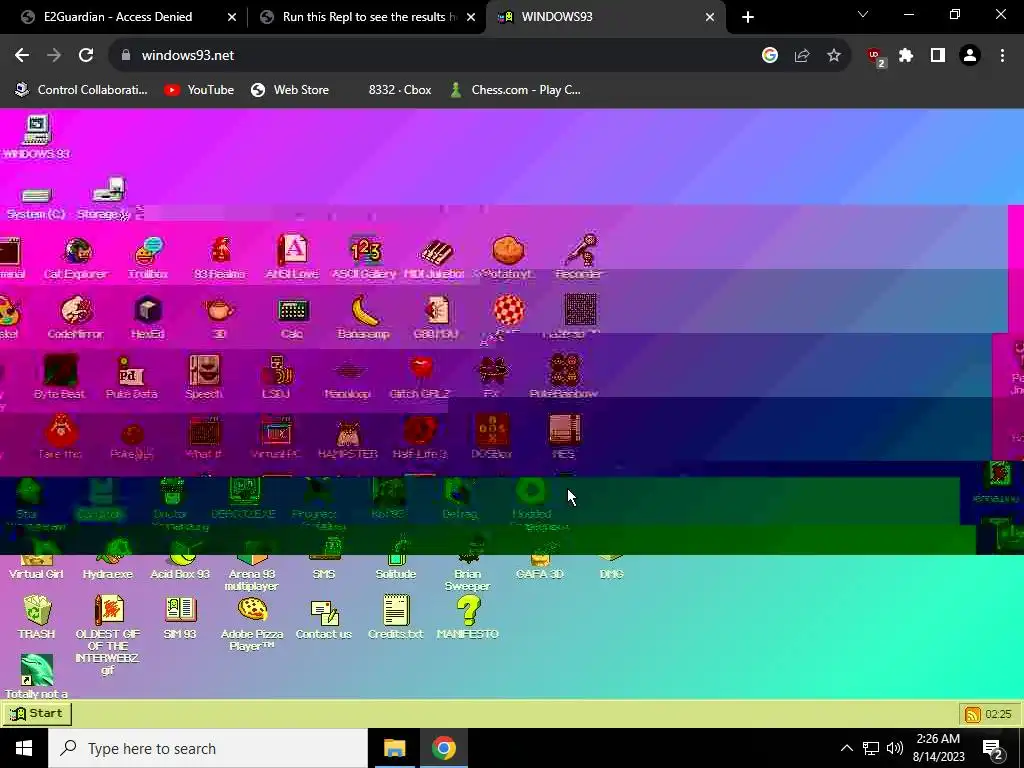
Task: Open the uBlock Origin extension icon
Action: click(x=875, y=57)
